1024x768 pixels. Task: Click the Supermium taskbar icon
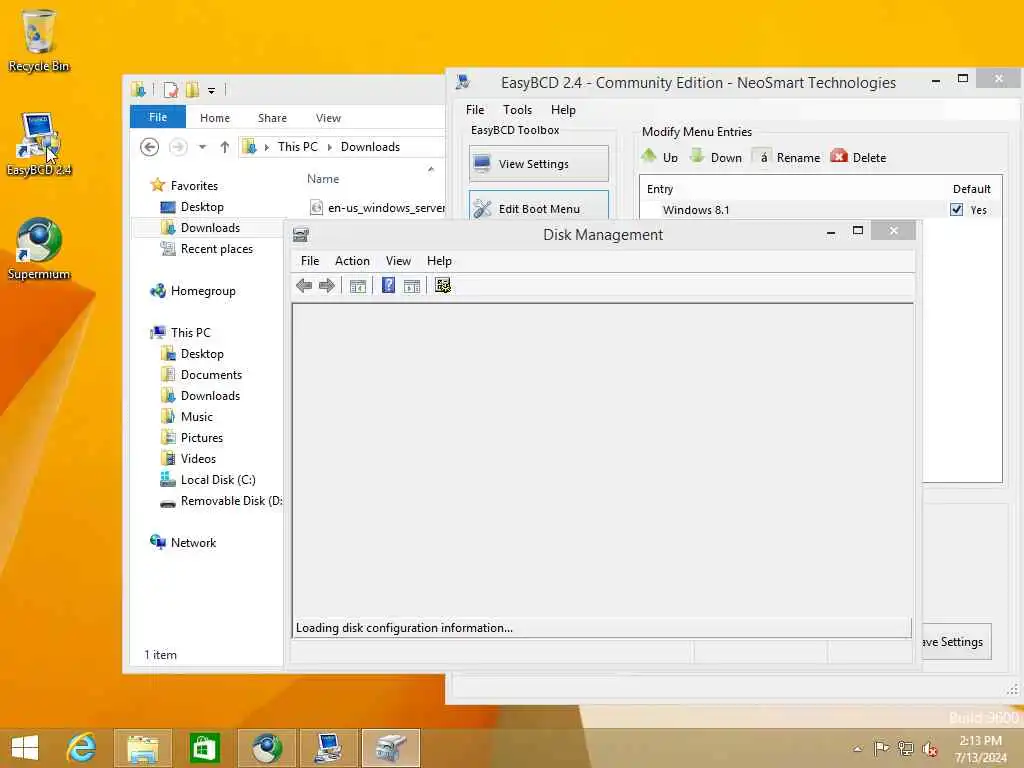pos(266,748)
